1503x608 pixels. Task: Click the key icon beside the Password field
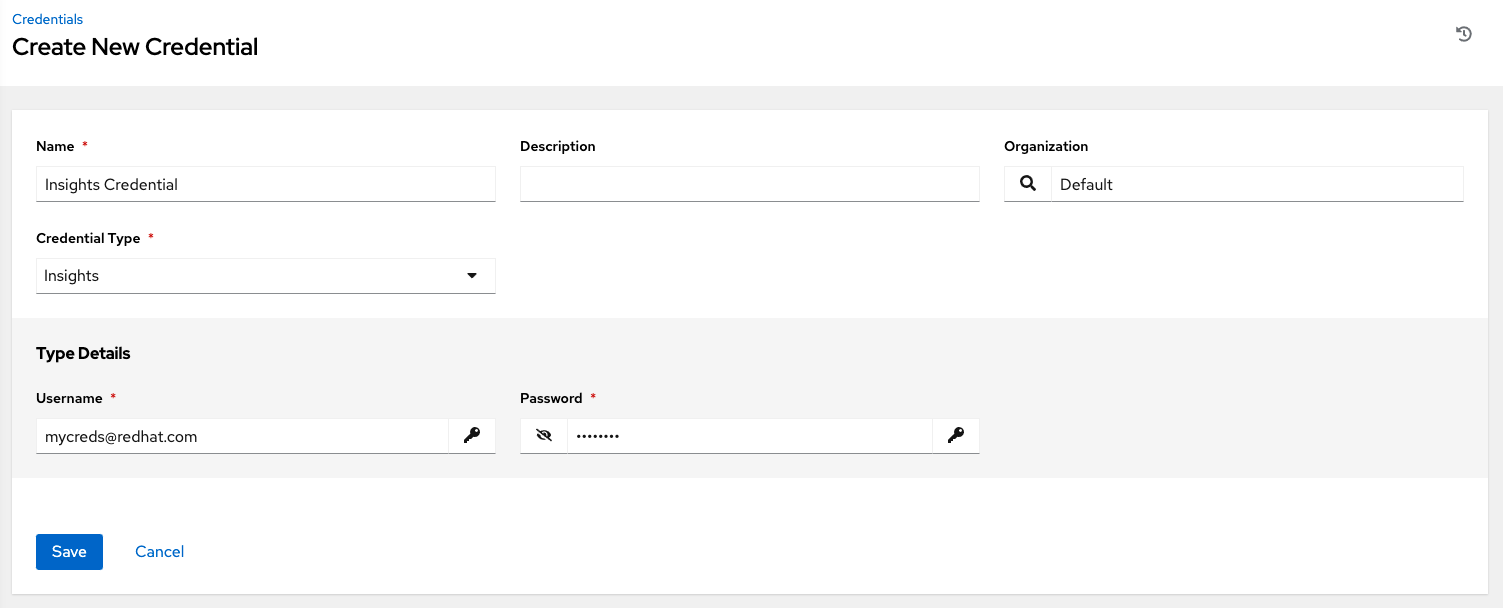[956, 435]
